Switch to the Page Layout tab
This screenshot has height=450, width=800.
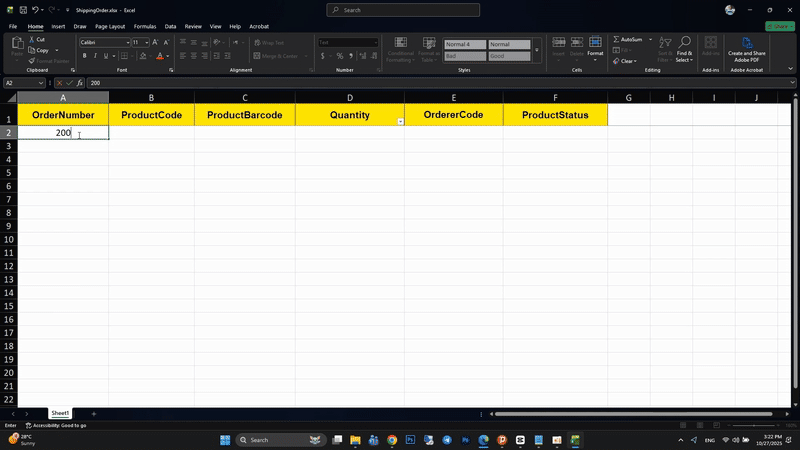110,26
